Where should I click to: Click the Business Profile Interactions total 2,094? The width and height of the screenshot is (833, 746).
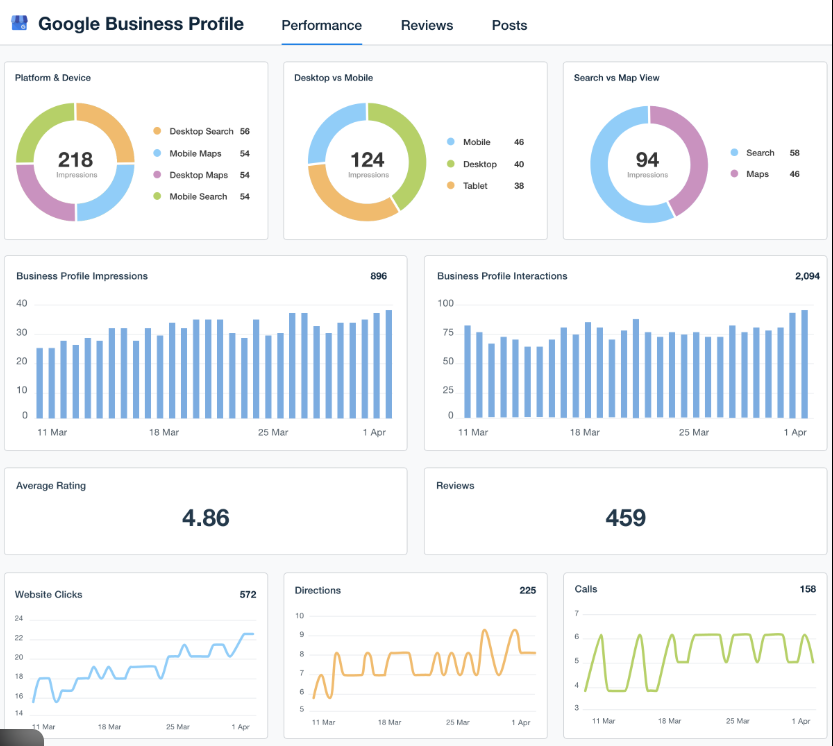pos(807,276)
